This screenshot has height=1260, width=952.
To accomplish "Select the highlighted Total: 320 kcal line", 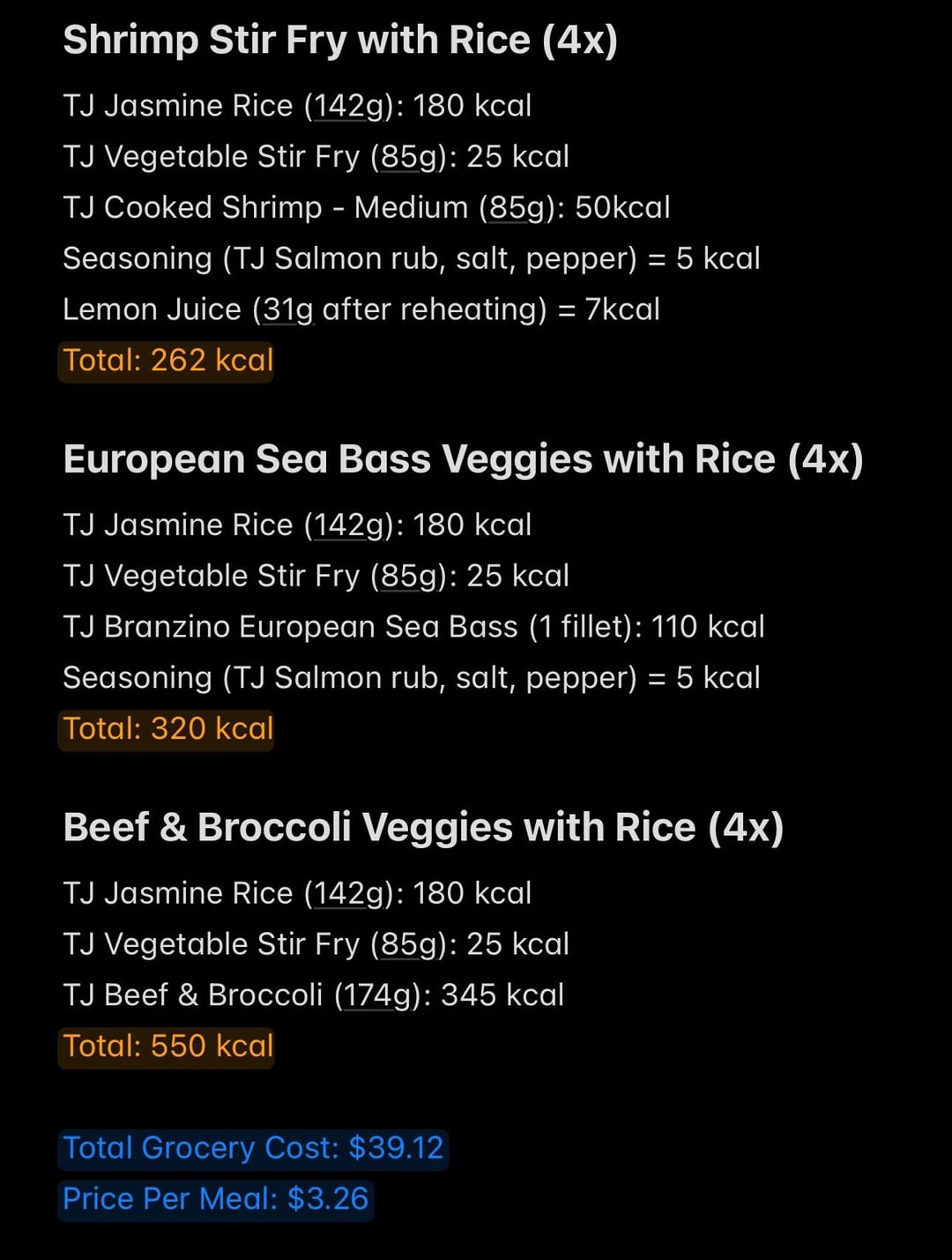I will [x=167, y=729].
